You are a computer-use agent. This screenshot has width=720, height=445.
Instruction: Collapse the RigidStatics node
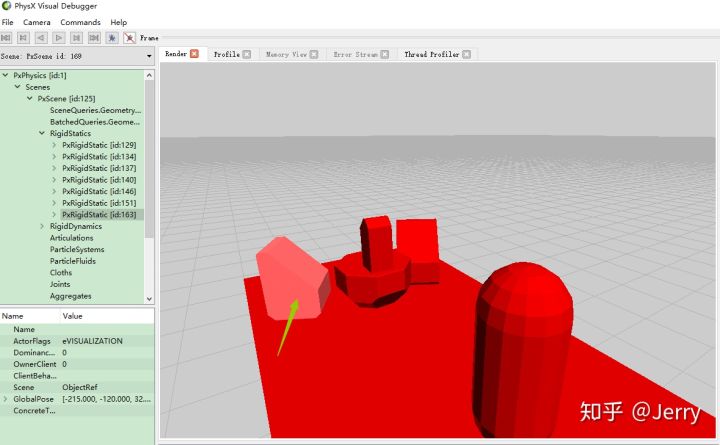[42, 133]
